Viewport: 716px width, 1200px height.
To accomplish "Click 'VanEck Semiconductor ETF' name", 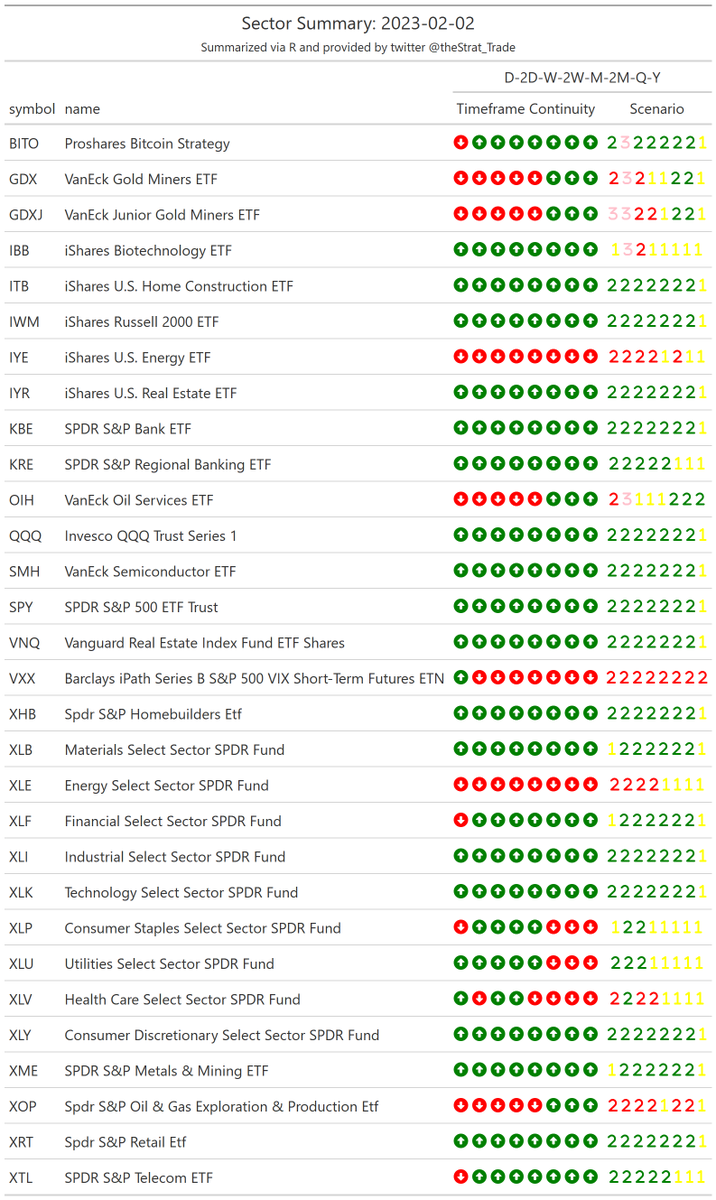I will point(150,571).
